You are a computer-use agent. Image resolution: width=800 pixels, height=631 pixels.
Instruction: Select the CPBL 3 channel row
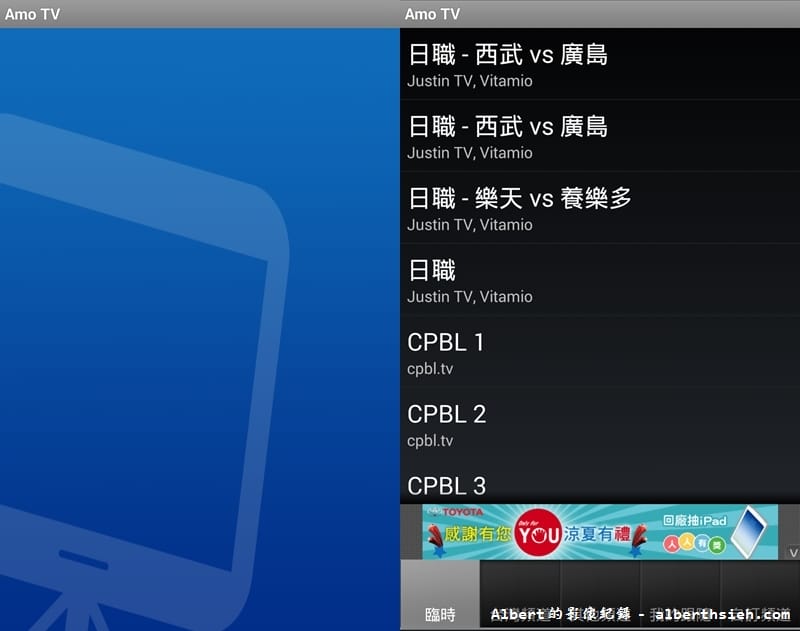(600, 482)
